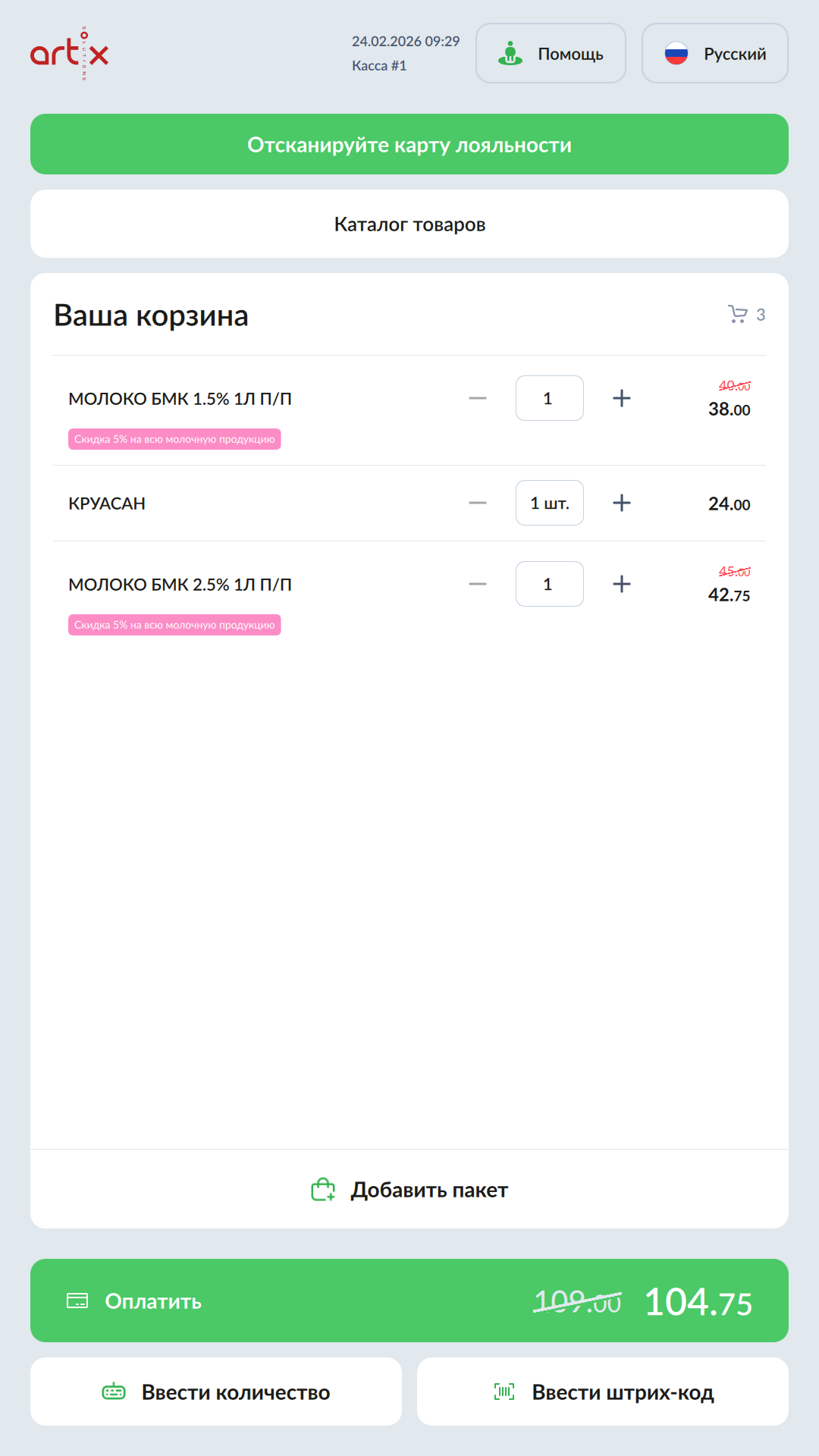The image size is (819, 1456).
Task: Increase quantity of МОЛОКО БМК 1.5%
Action: (x=622, y=398)
